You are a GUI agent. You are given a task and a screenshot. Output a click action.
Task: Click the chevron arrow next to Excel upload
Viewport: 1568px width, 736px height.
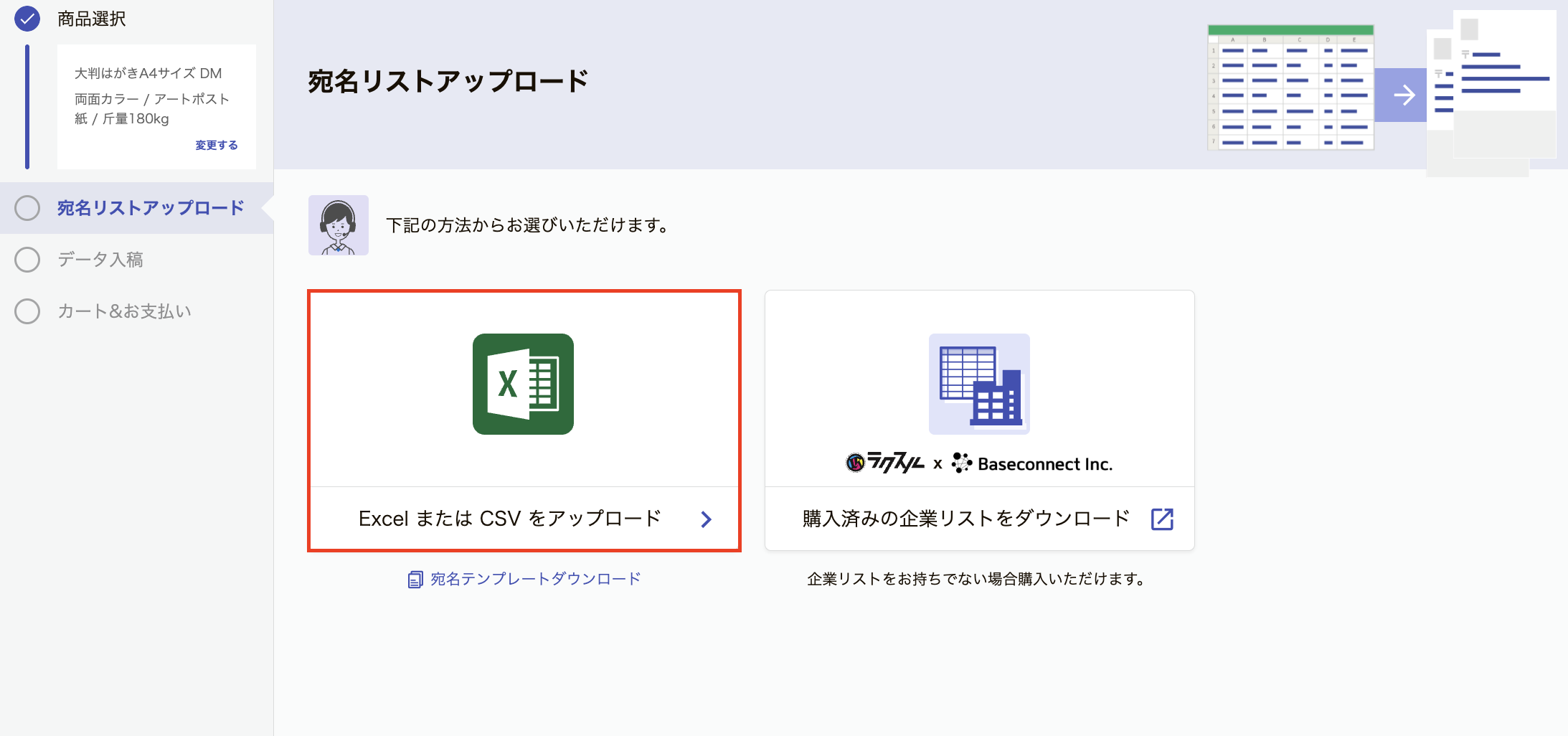[707, 519]
